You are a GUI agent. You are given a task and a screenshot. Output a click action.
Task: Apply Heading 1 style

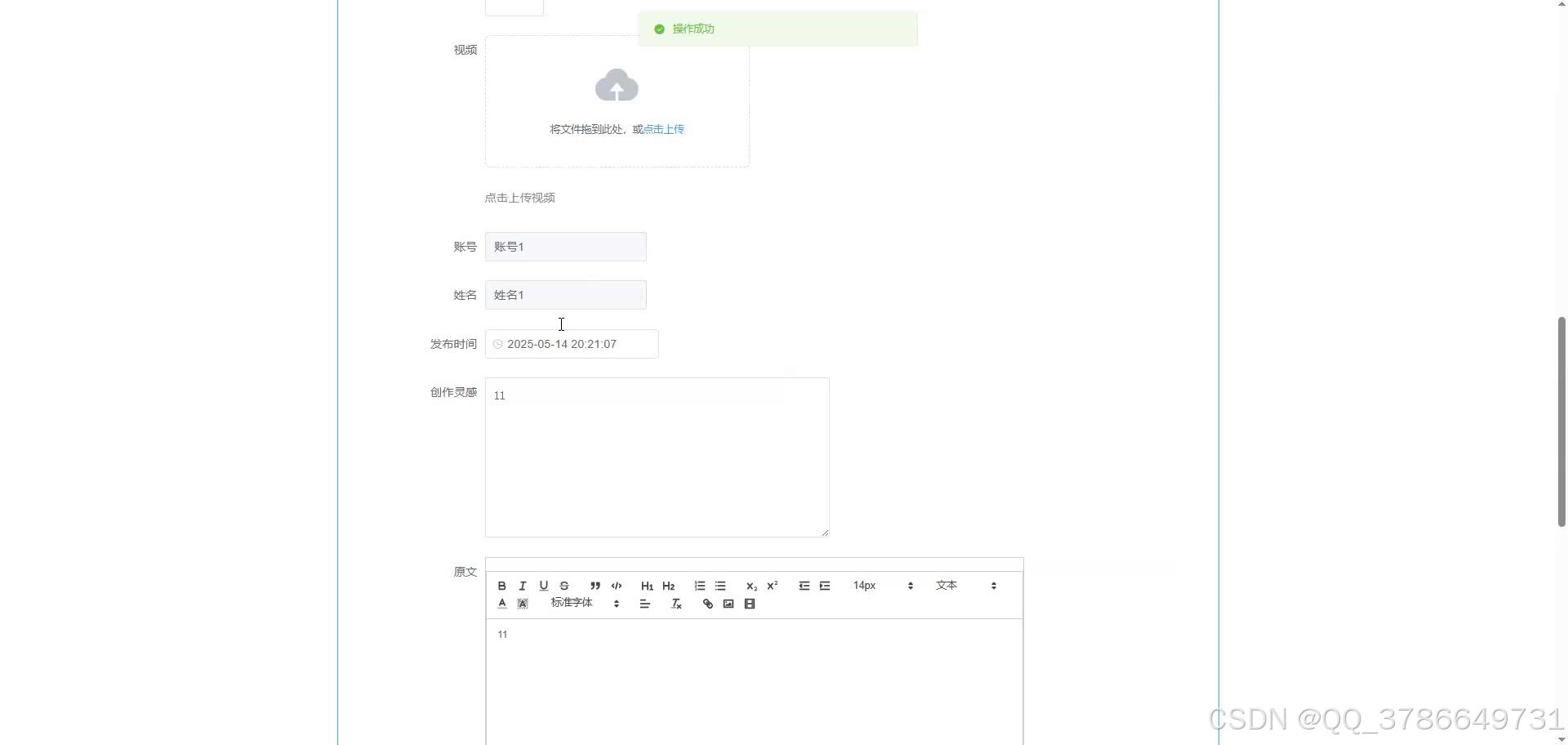646,586
